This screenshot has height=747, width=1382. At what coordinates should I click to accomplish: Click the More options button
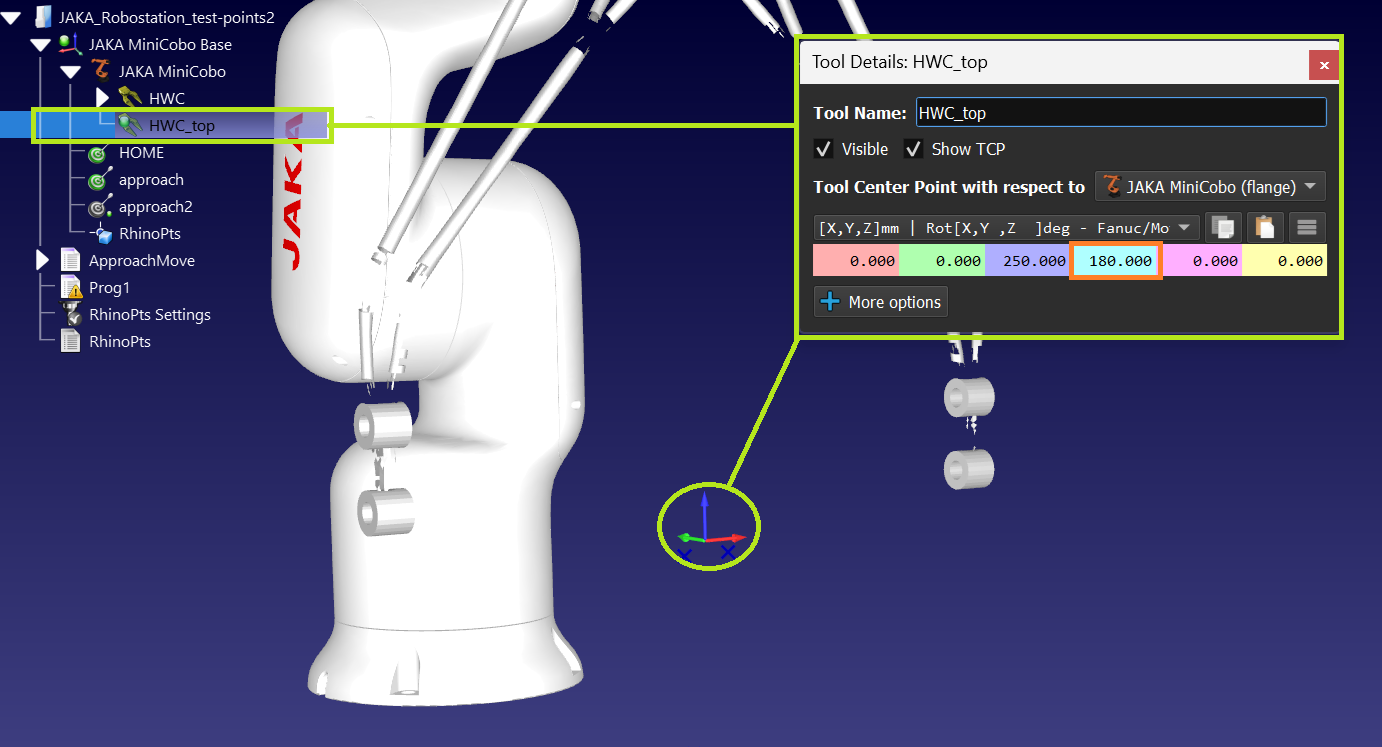click(880, 302)
